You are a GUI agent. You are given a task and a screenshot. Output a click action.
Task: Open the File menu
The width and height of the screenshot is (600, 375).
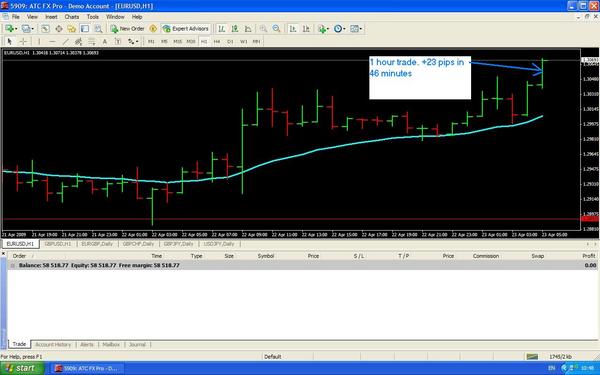[x=16, y=17]
